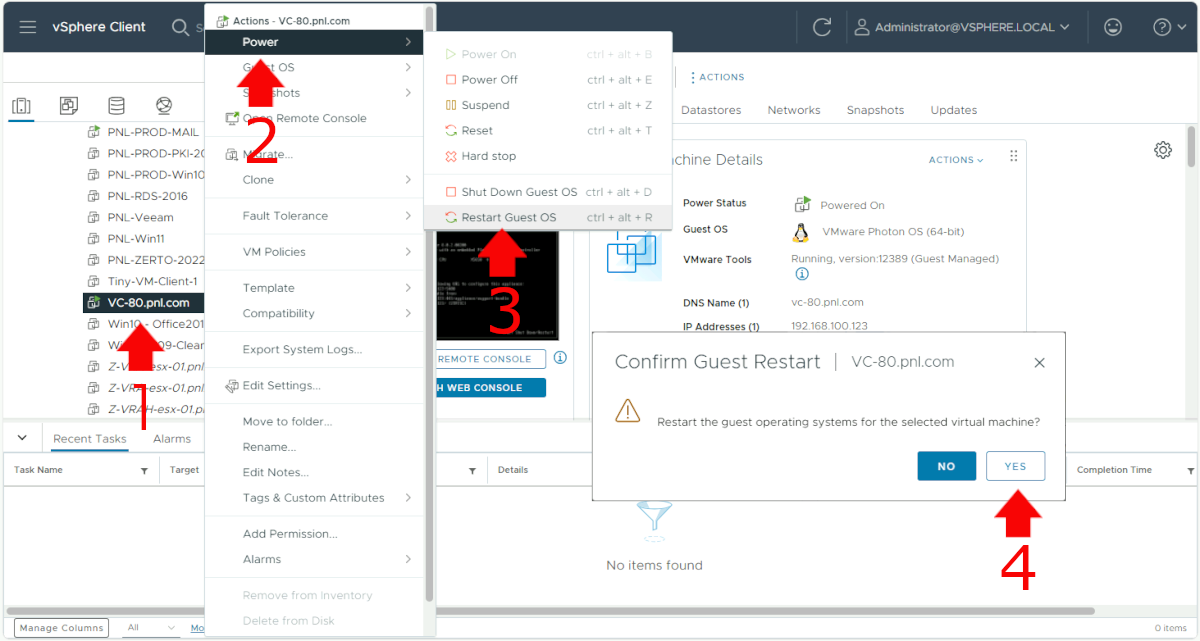1200x641 pixels.
Task: Switch to the Storage inventory view icon
Action: click(x=117, y=106)
